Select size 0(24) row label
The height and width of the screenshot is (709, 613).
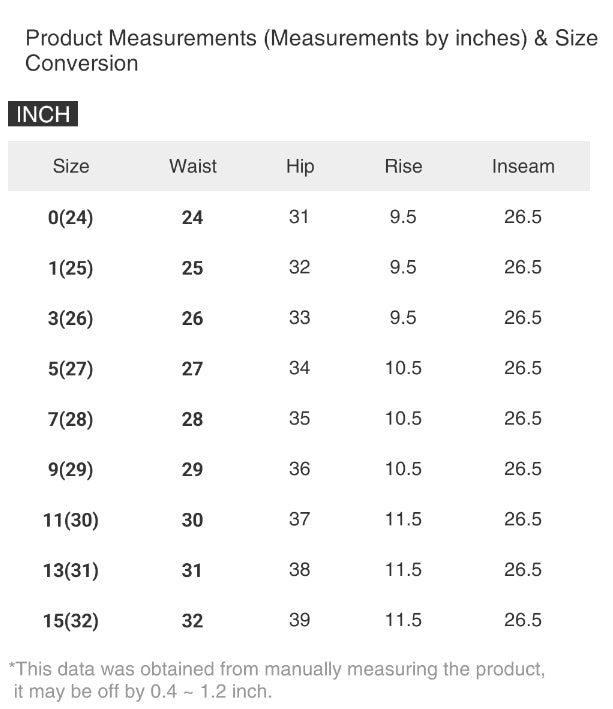point(71,218)
